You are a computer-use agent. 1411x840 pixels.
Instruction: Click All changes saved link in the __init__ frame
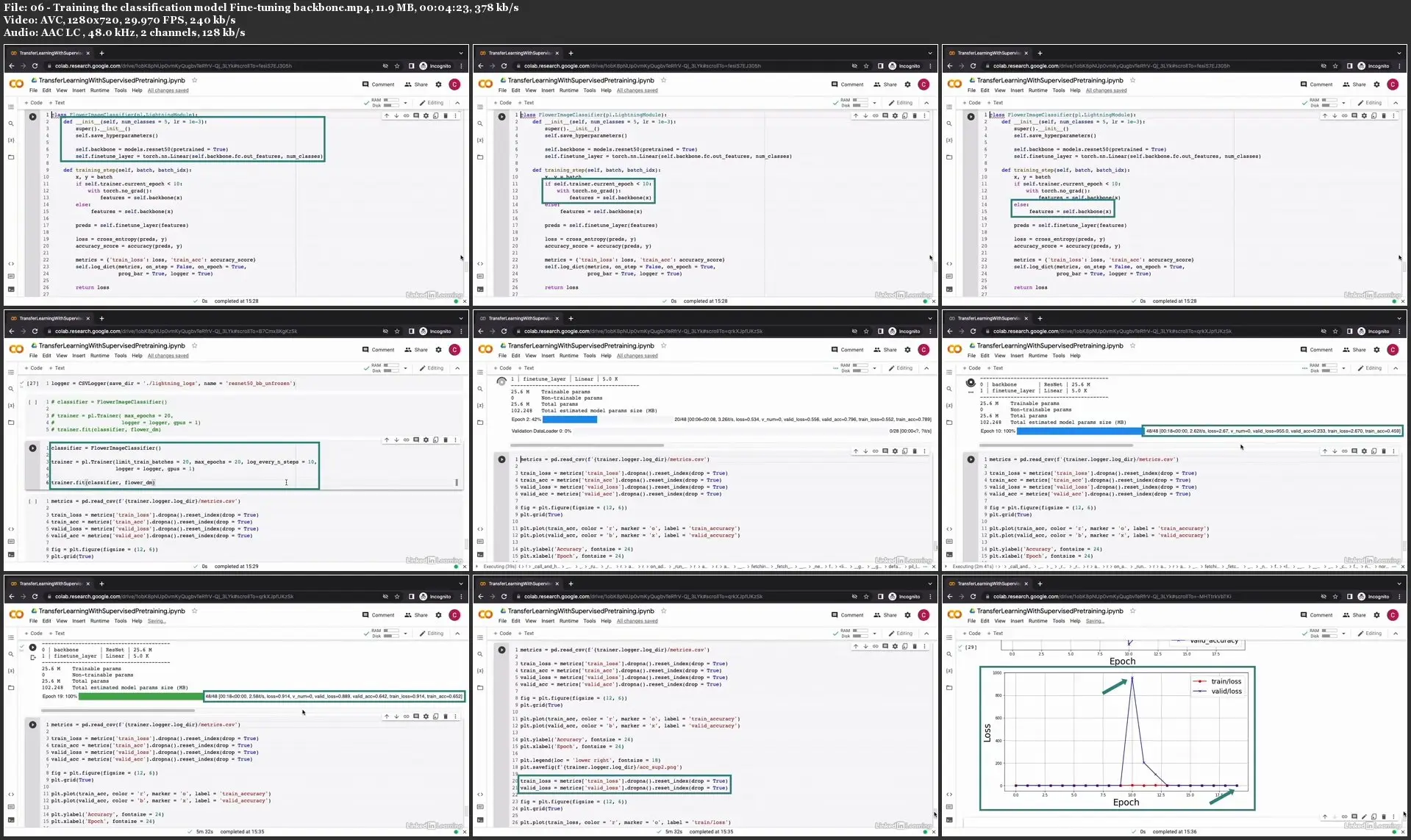click(168, 90)
